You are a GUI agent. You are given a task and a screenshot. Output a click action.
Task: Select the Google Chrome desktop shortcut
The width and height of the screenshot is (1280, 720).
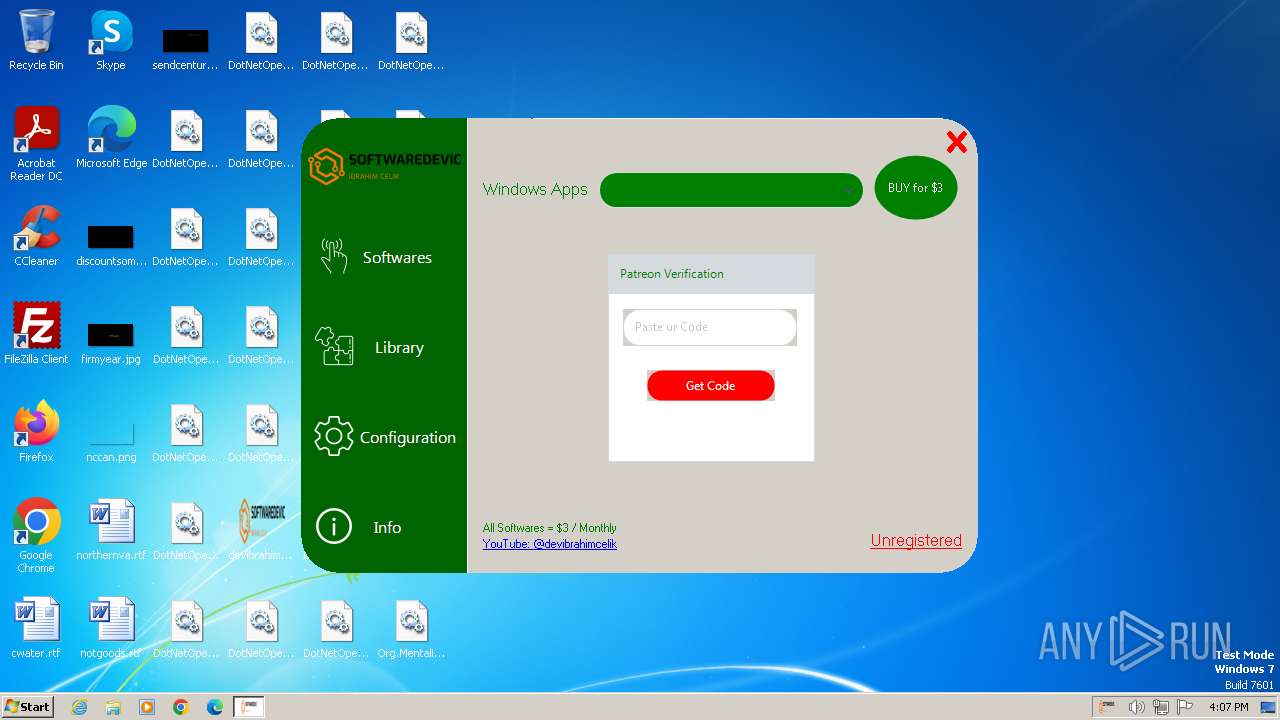tap(36, 537)
